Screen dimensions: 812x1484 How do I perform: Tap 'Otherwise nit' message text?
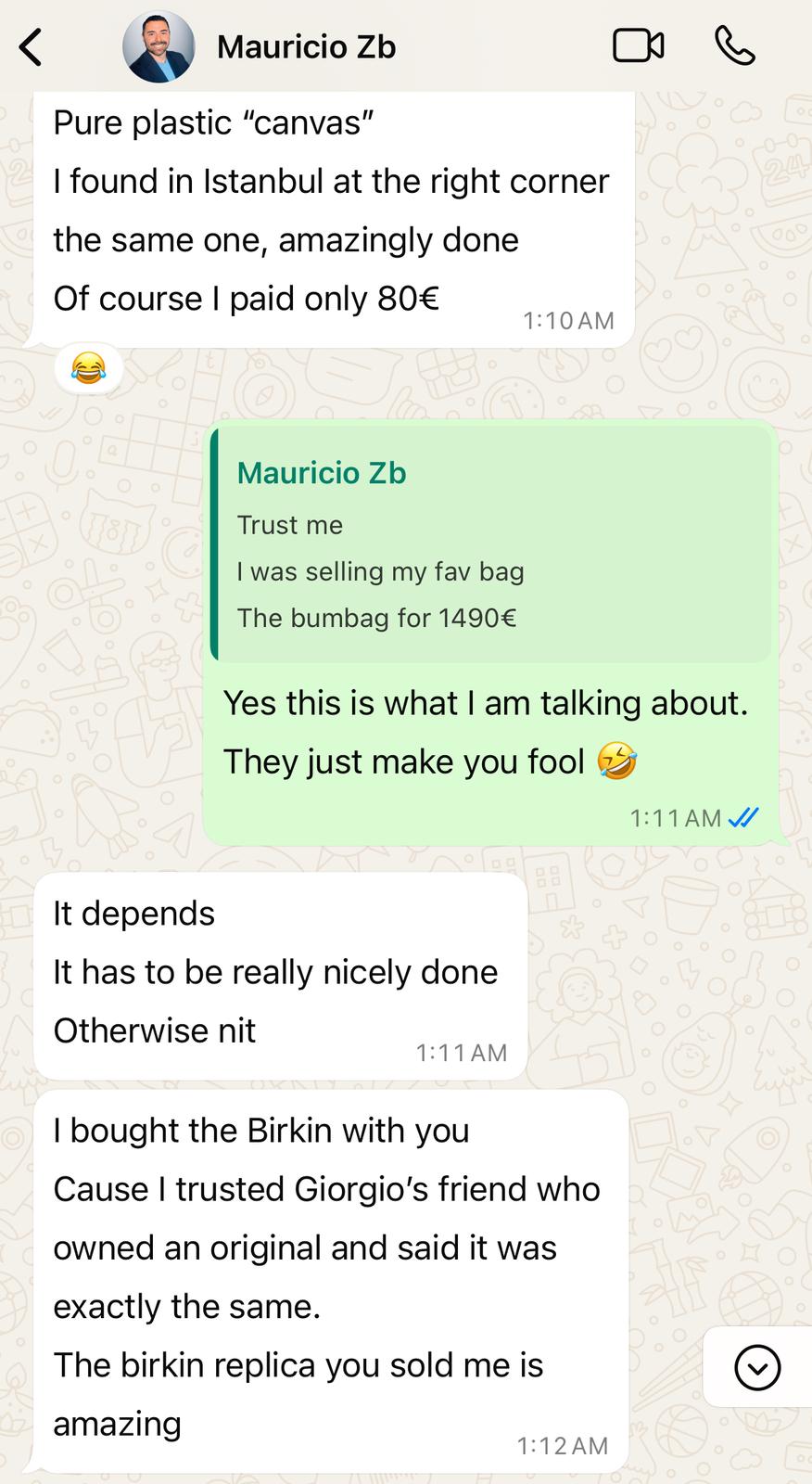click(x=154, y=1030)
